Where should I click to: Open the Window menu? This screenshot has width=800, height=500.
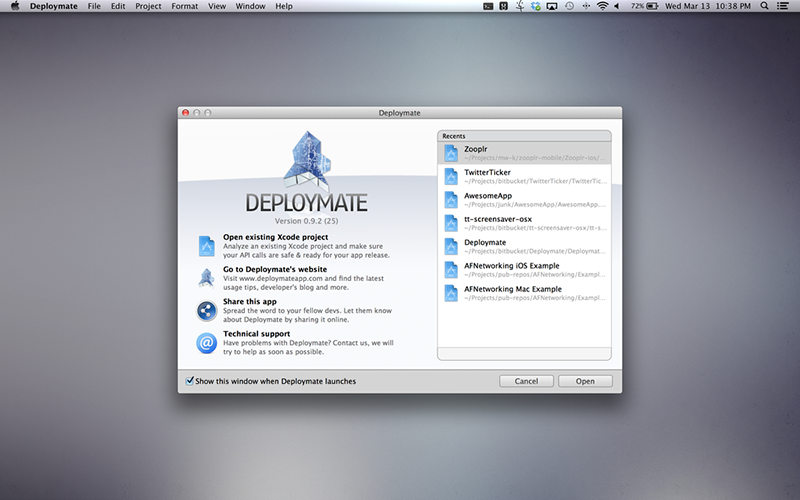tap(251, 6)
